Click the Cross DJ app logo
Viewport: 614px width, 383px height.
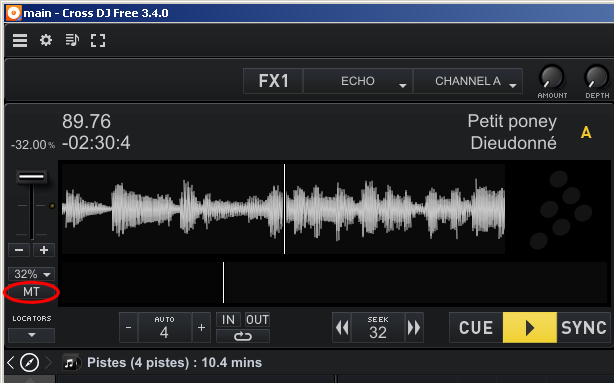coord(13,13)
